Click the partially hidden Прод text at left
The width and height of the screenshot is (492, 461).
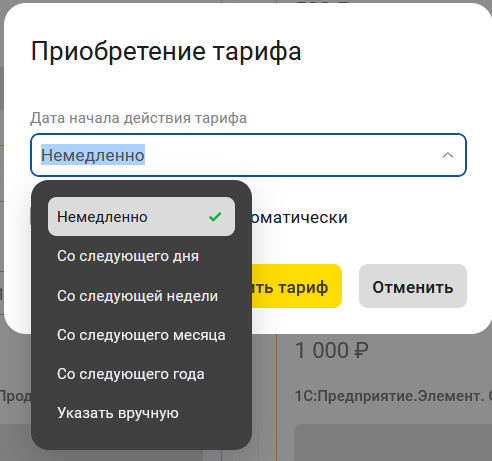(x=15, y=396)
